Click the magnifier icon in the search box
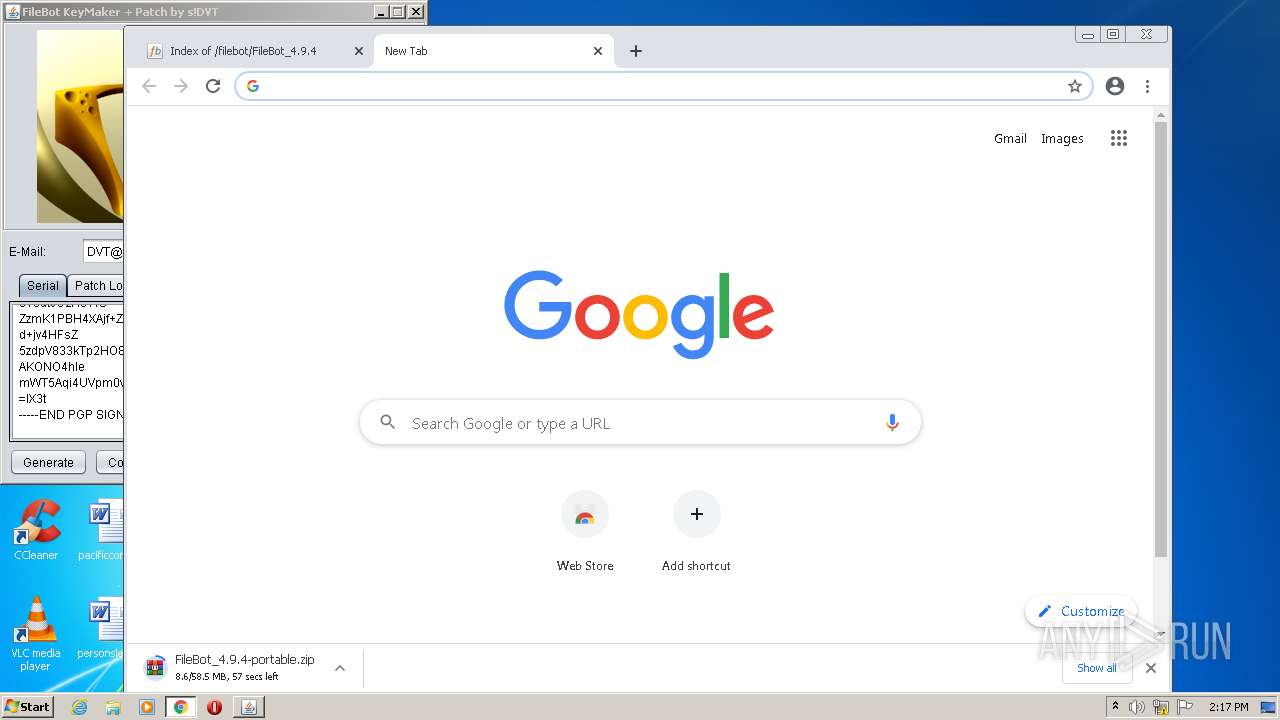Viewport: 1280px width, 720px height. 387,423
